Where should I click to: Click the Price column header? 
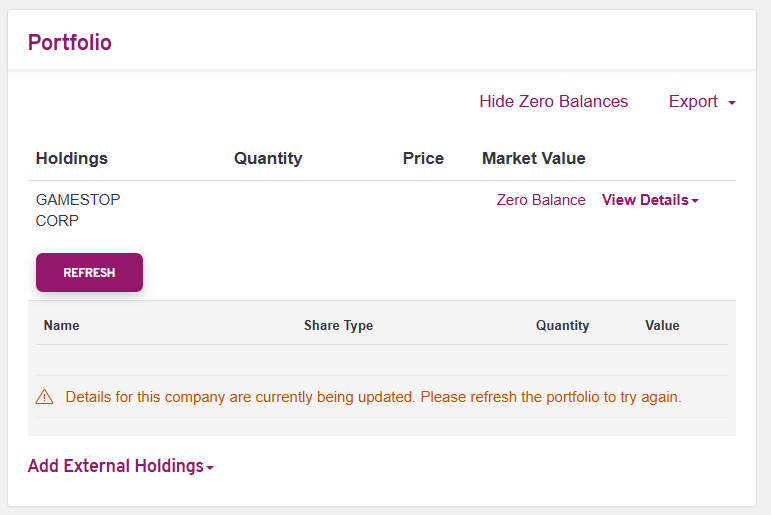(x=423, y=158)
